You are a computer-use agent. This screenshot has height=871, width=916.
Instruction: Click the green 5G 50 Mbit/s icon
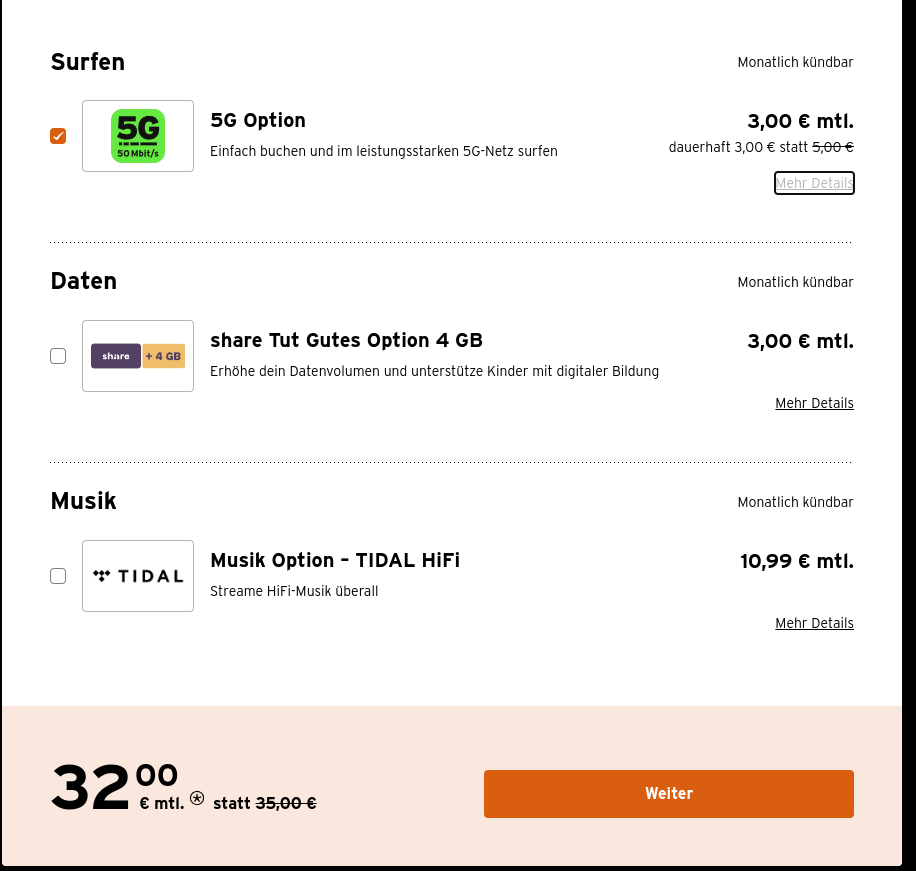coord(138,136)
